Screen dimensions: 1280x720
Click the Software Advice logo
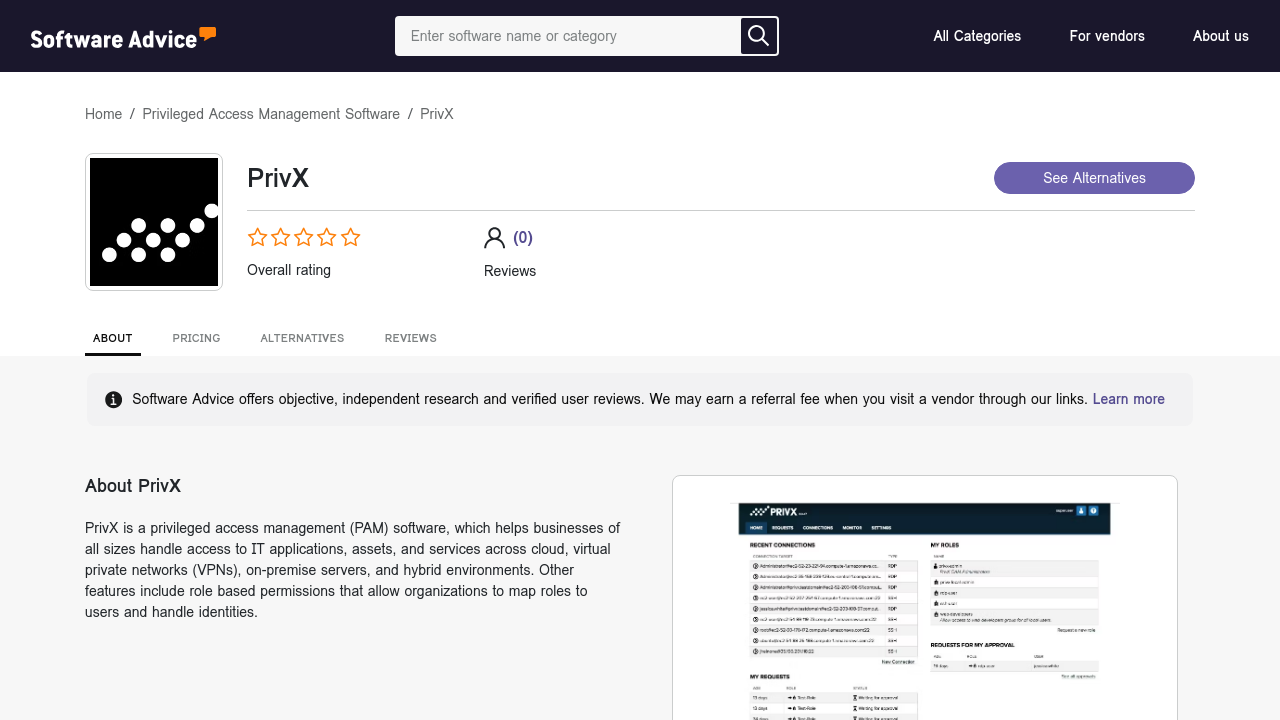point(123,37)
